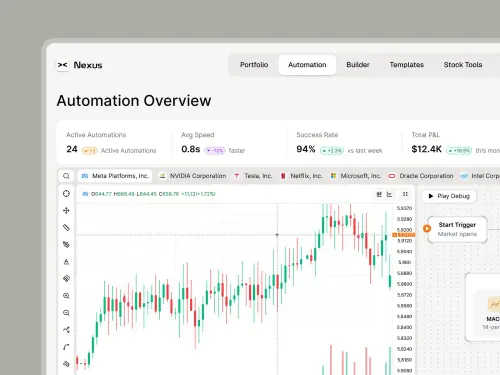500x375 pixels.
Task: Click the 'vs last week' text
Action: [365, 151]
